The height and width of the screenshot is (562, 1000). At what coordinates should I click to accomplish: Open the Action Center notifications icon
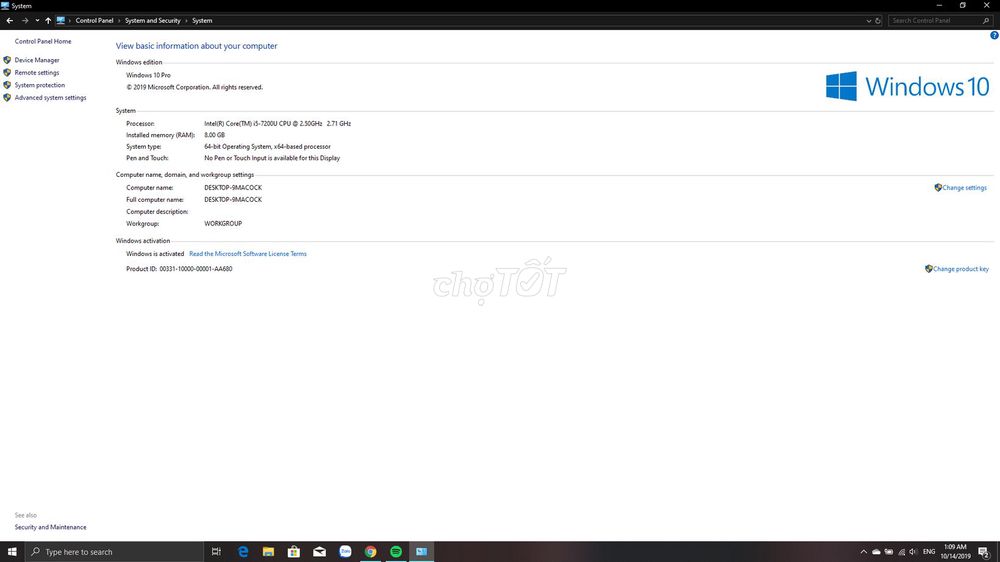click(985, 552)
